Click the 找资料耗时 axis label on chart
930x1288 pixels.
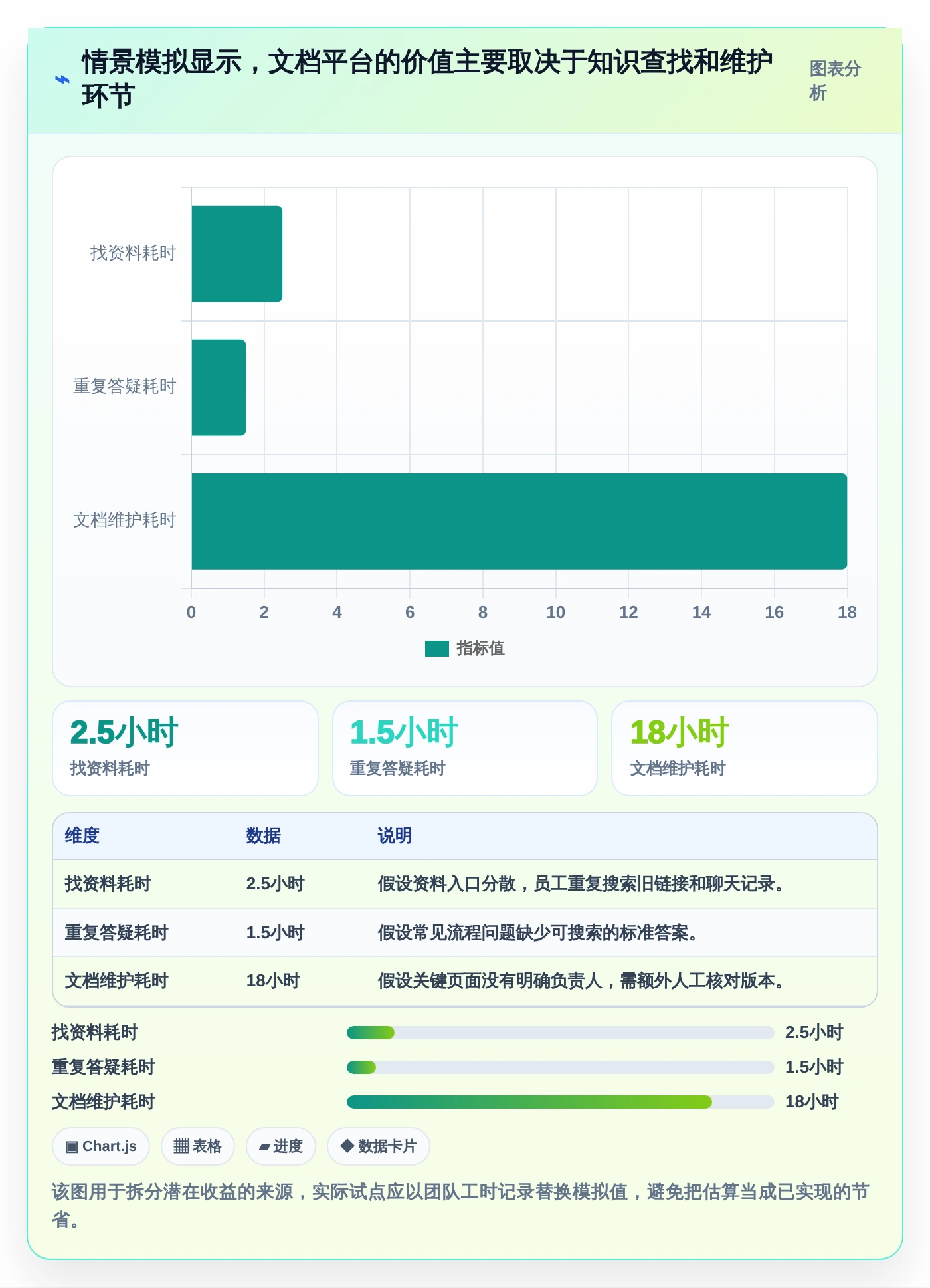pos(133,253)
